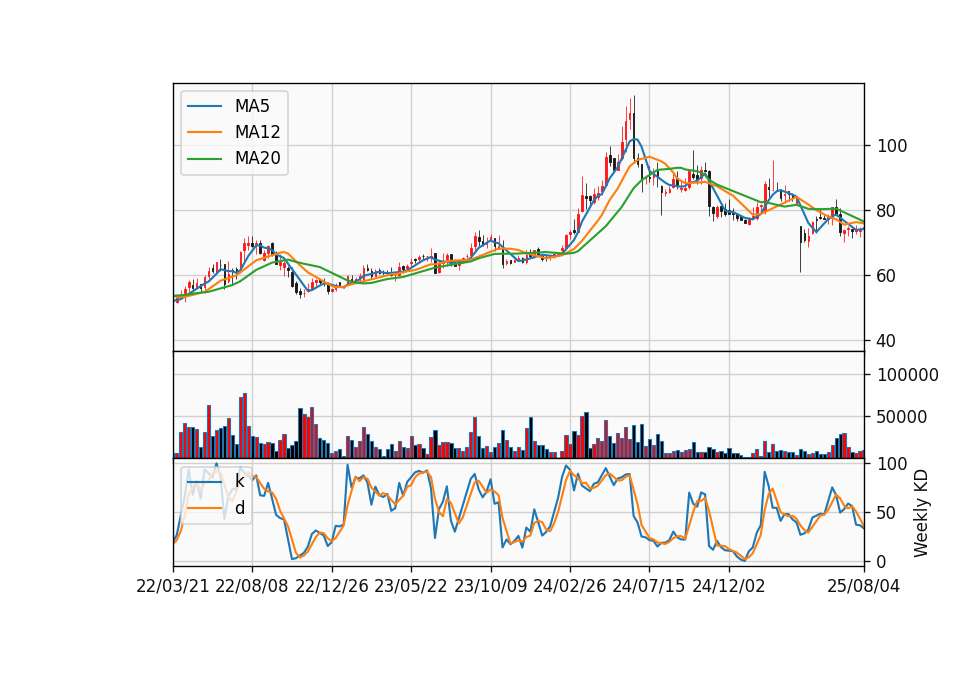Viewport: 960px width, 690px height.
Task: Click the 25/08/04 date tick label
Action: coord(864,586)
